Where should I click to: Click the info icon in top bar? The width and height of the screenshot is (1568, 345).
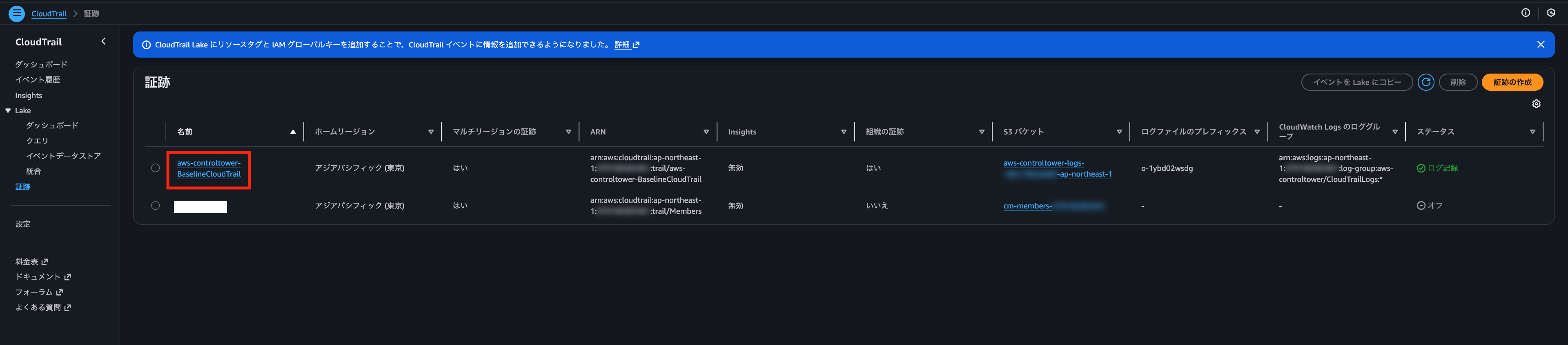(1526, 13)
